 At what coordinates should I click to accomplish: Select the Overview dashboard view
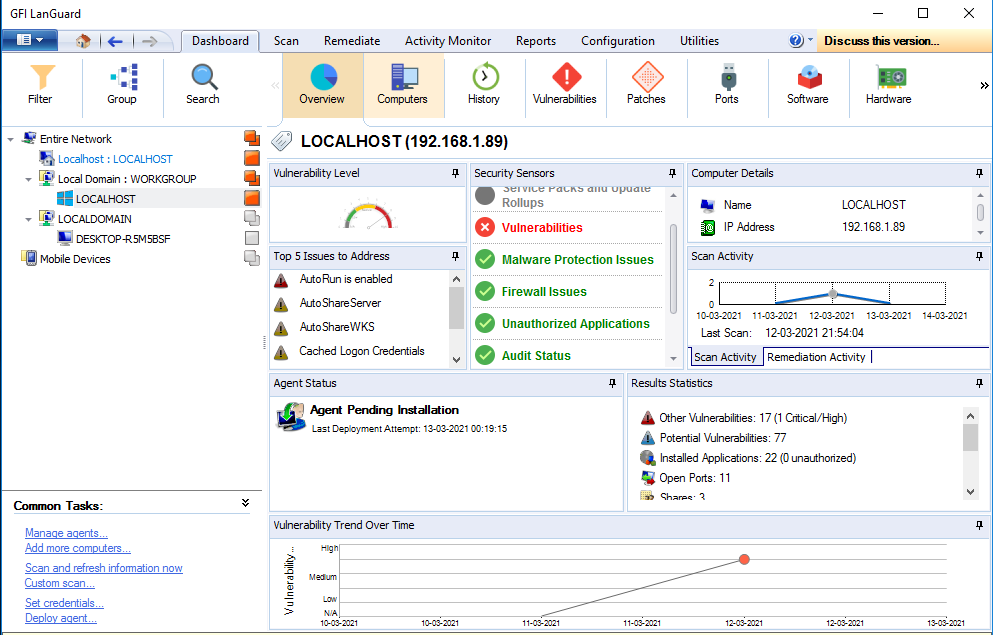322,85
